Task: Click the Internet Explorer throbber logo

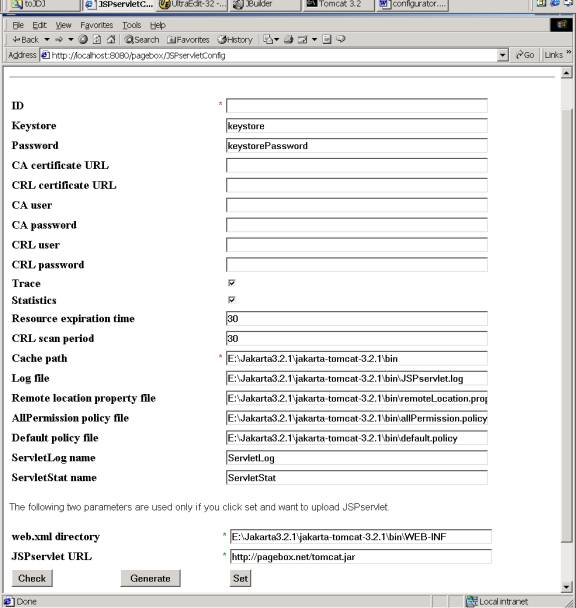Action: tap(561, 25)
